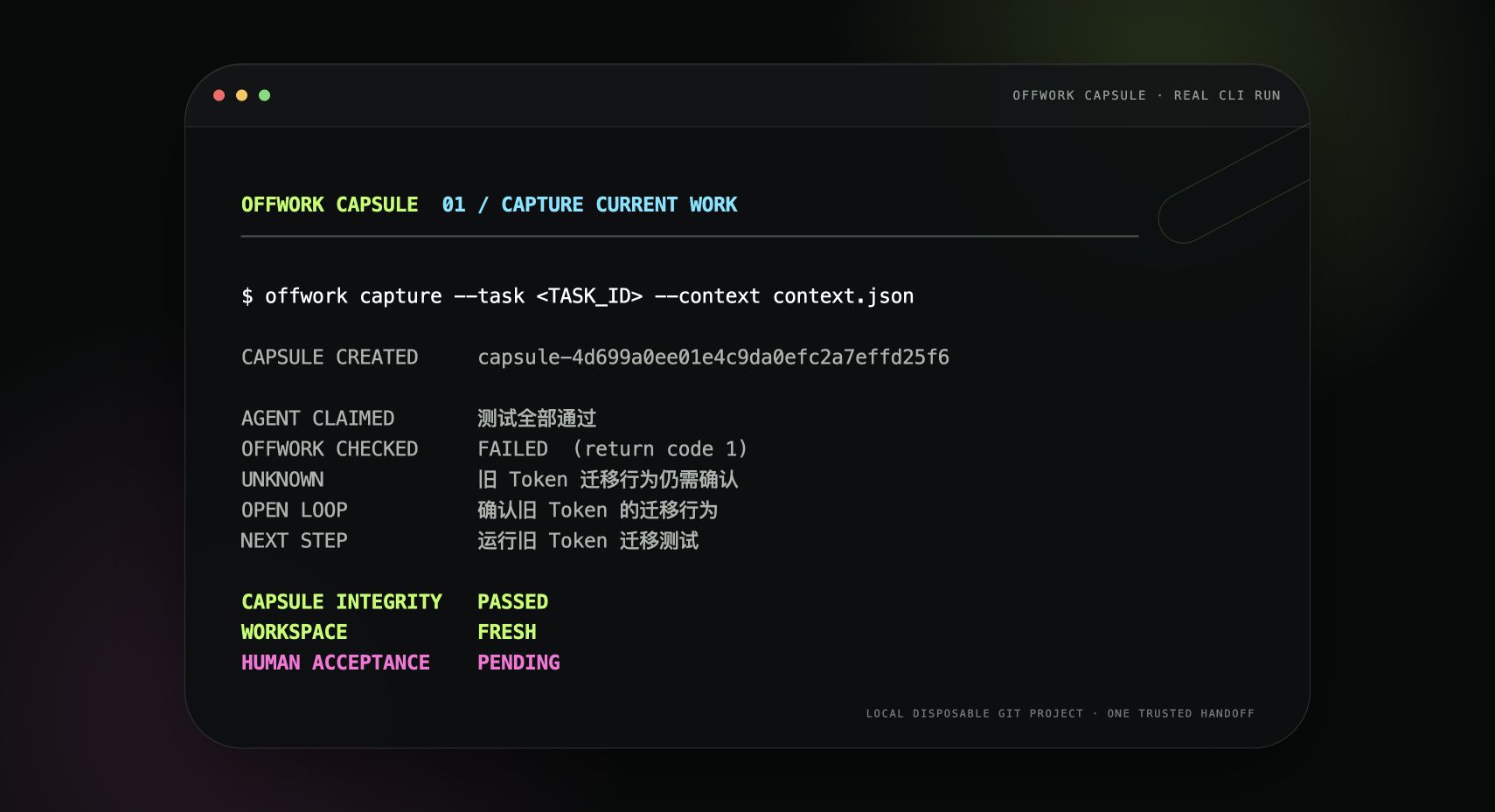Click the 'OPEN LOOP' label
This screenshot has height=812, width=1495.
click(295, 510)
